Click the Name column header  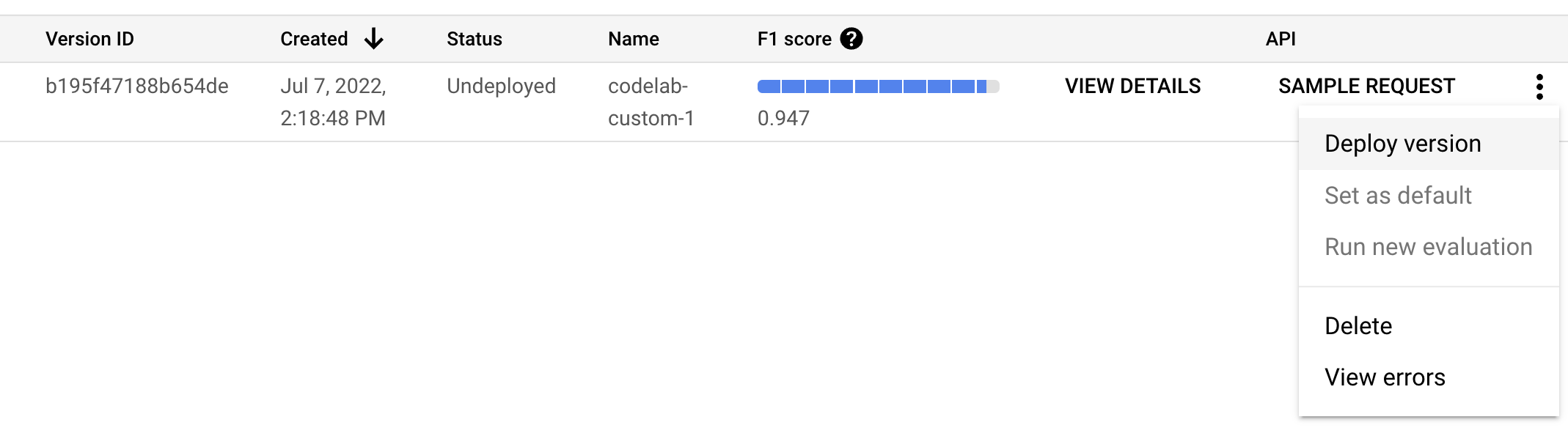coord(633,39)
